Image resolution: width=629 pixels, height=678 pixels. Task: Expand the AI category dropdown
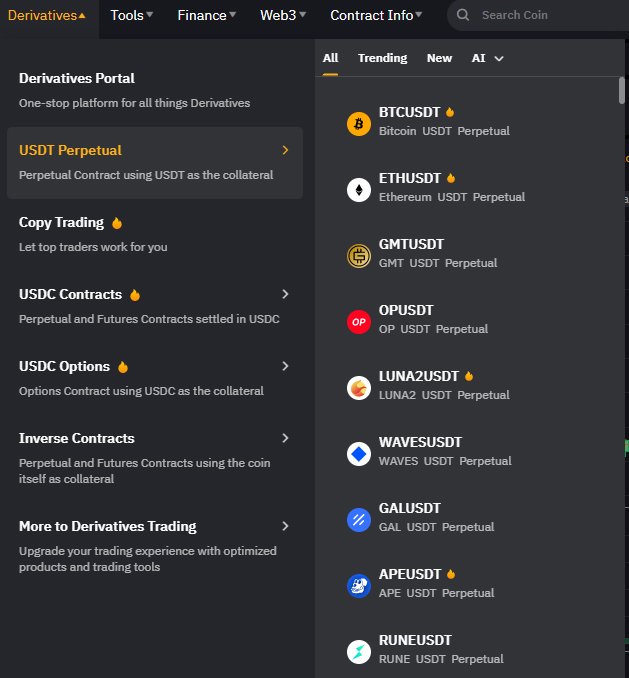pyautogui.click(x=487, y=58)
